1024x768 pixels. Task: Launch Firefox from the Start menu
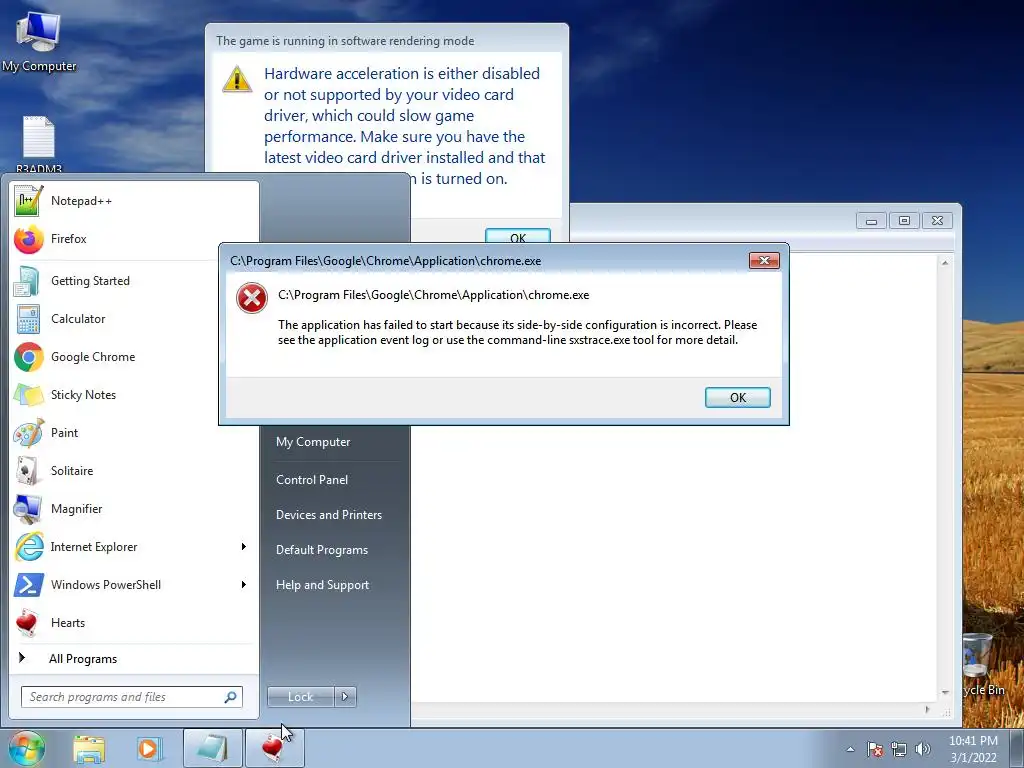[x=134, y=239]
